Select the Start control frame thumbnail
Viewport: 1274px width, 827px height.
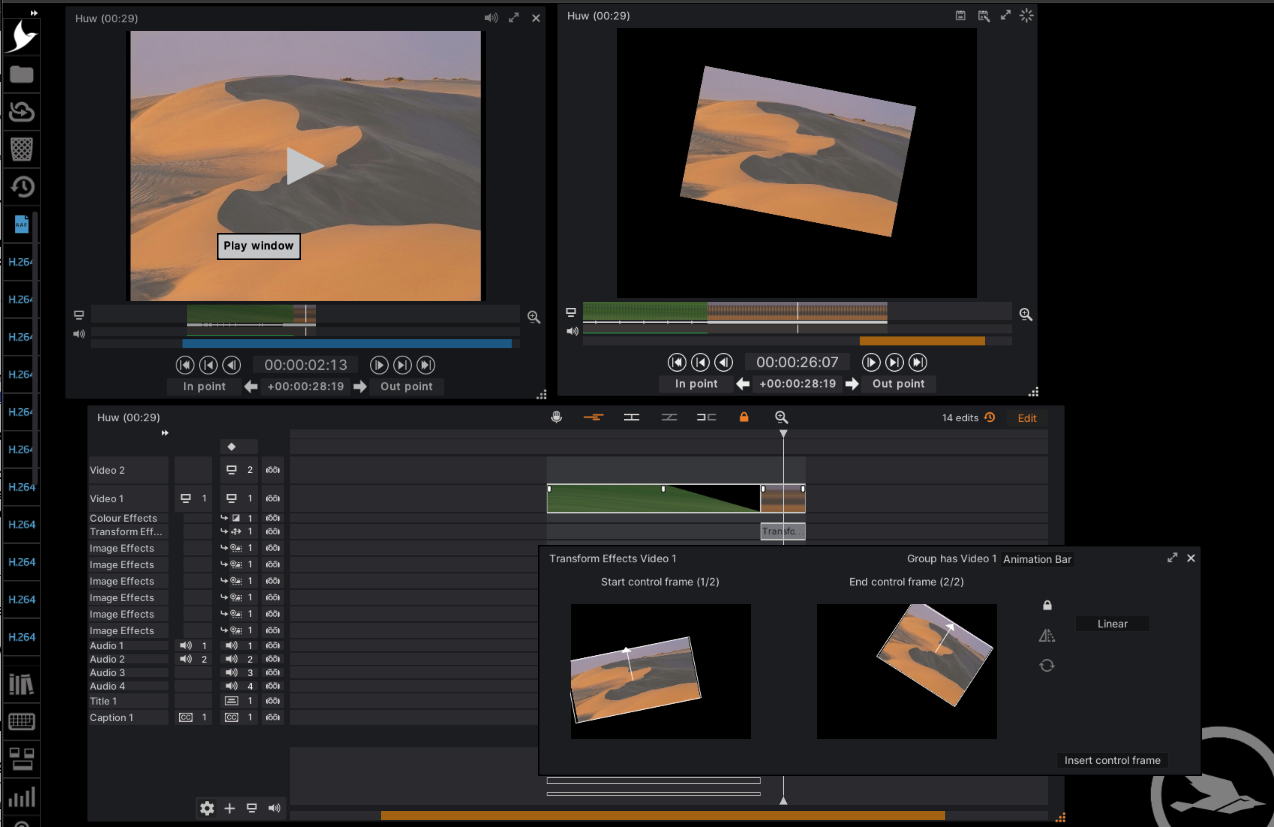(660, 671)
